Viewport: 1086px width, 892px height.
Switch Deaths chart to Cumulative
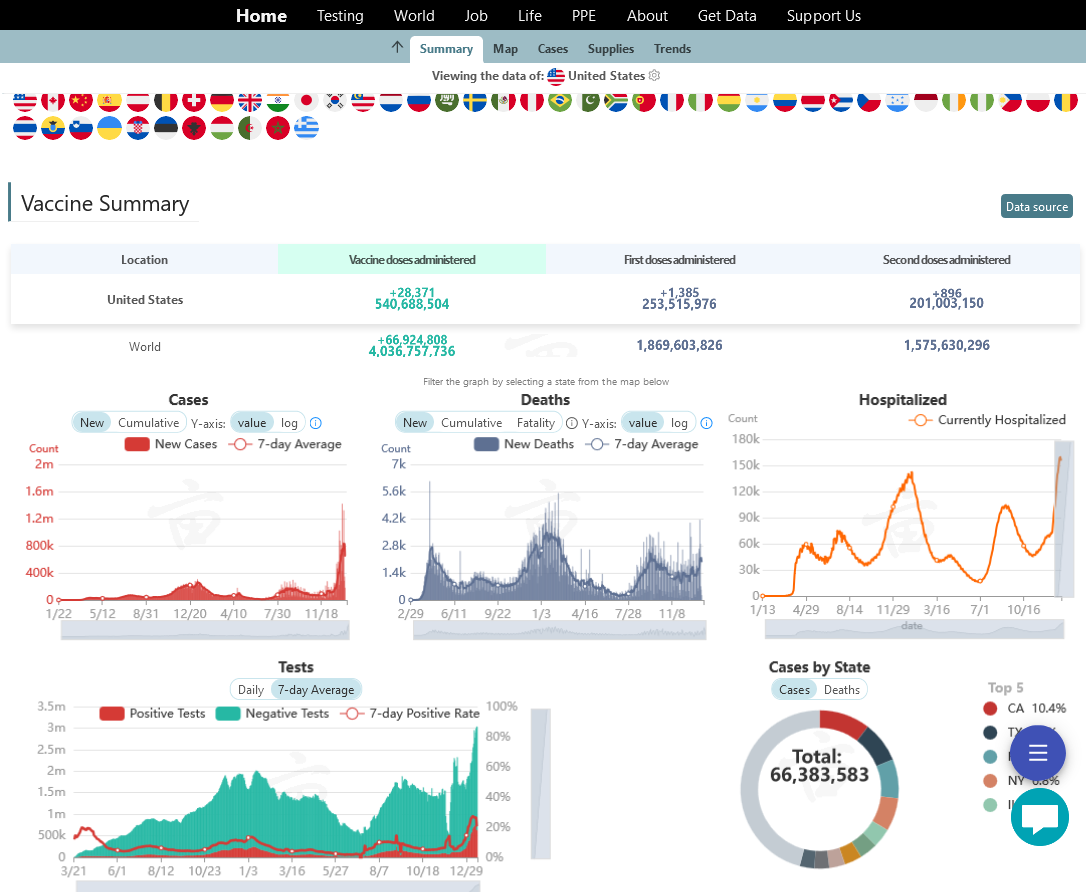tap(472, 422)
